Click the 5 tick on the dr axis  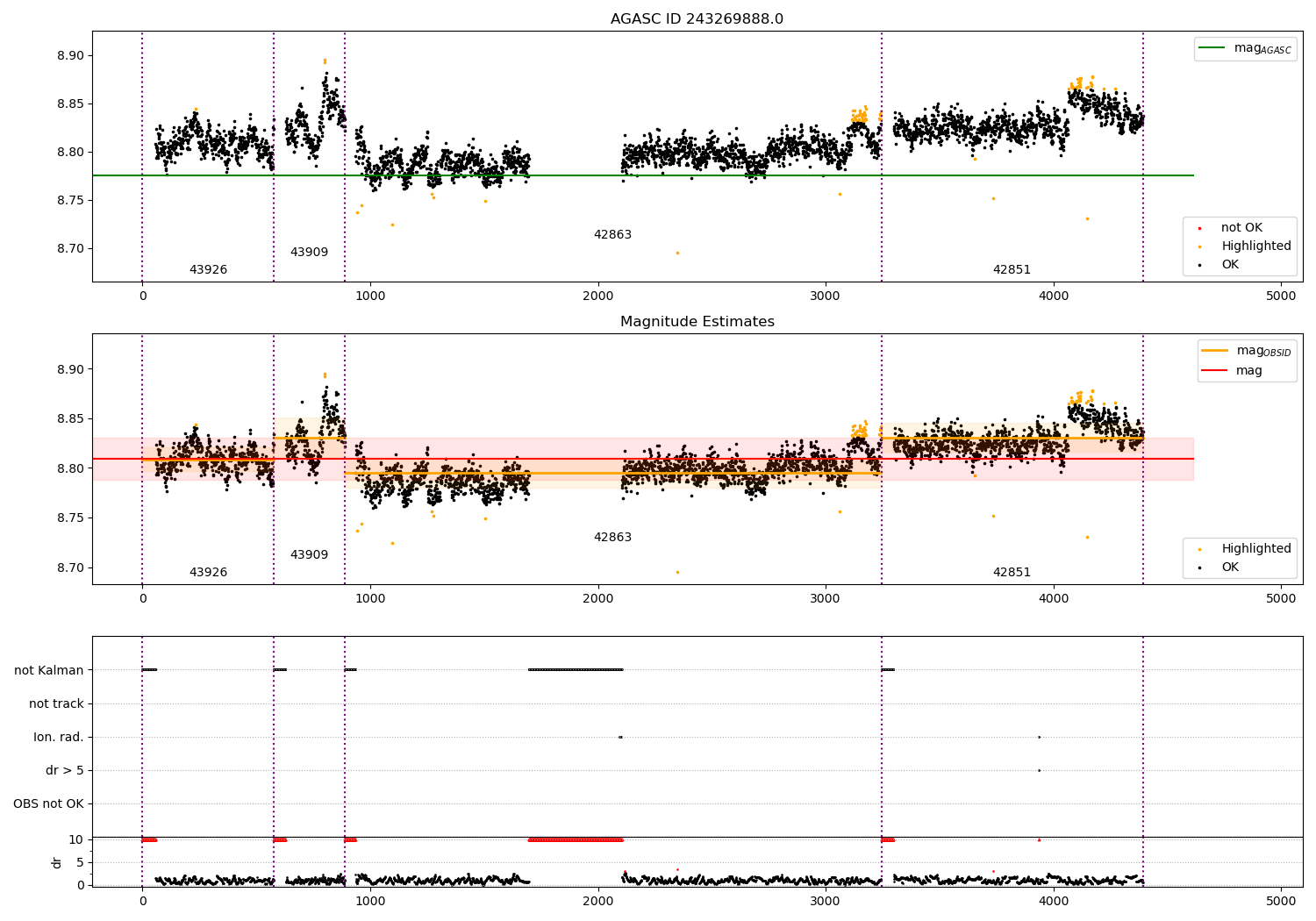click(80, 862)
